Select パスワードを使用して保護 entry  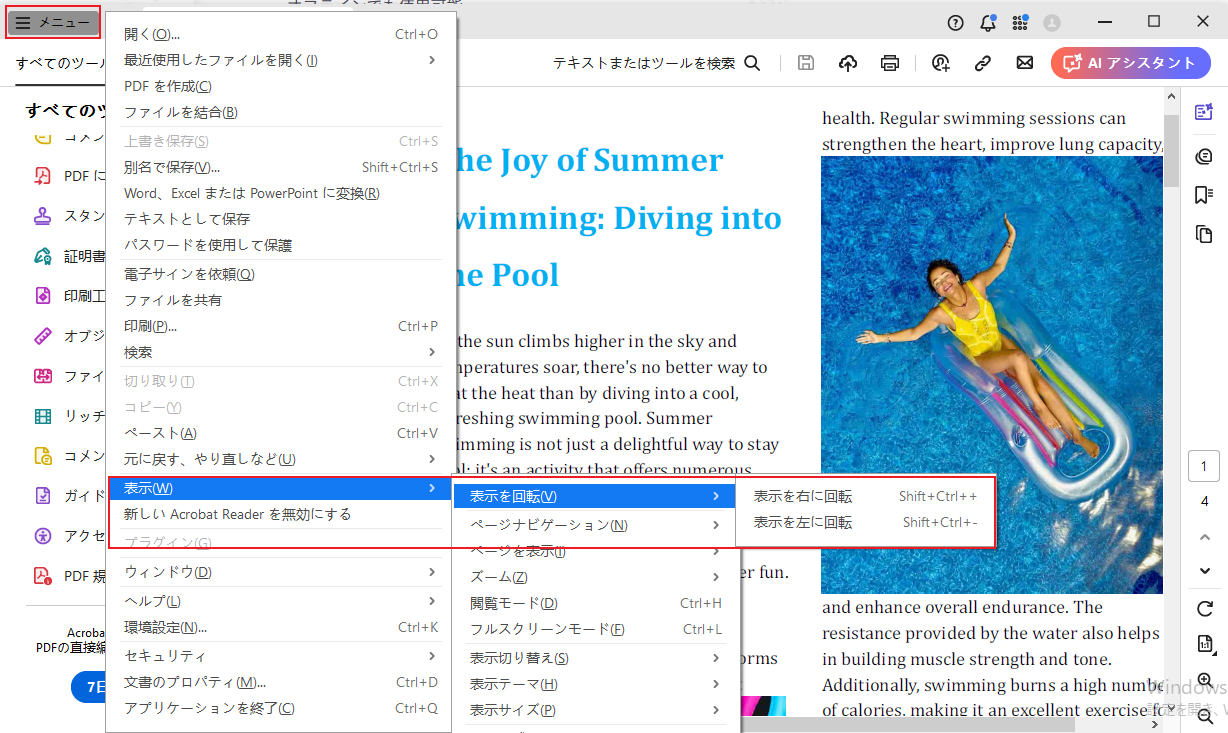(x=281, y=245)
